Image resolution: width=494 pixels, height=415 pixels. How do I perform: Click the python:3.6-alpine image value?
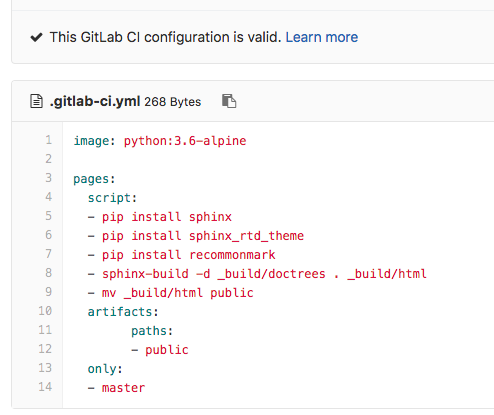[x=185, y=141]
